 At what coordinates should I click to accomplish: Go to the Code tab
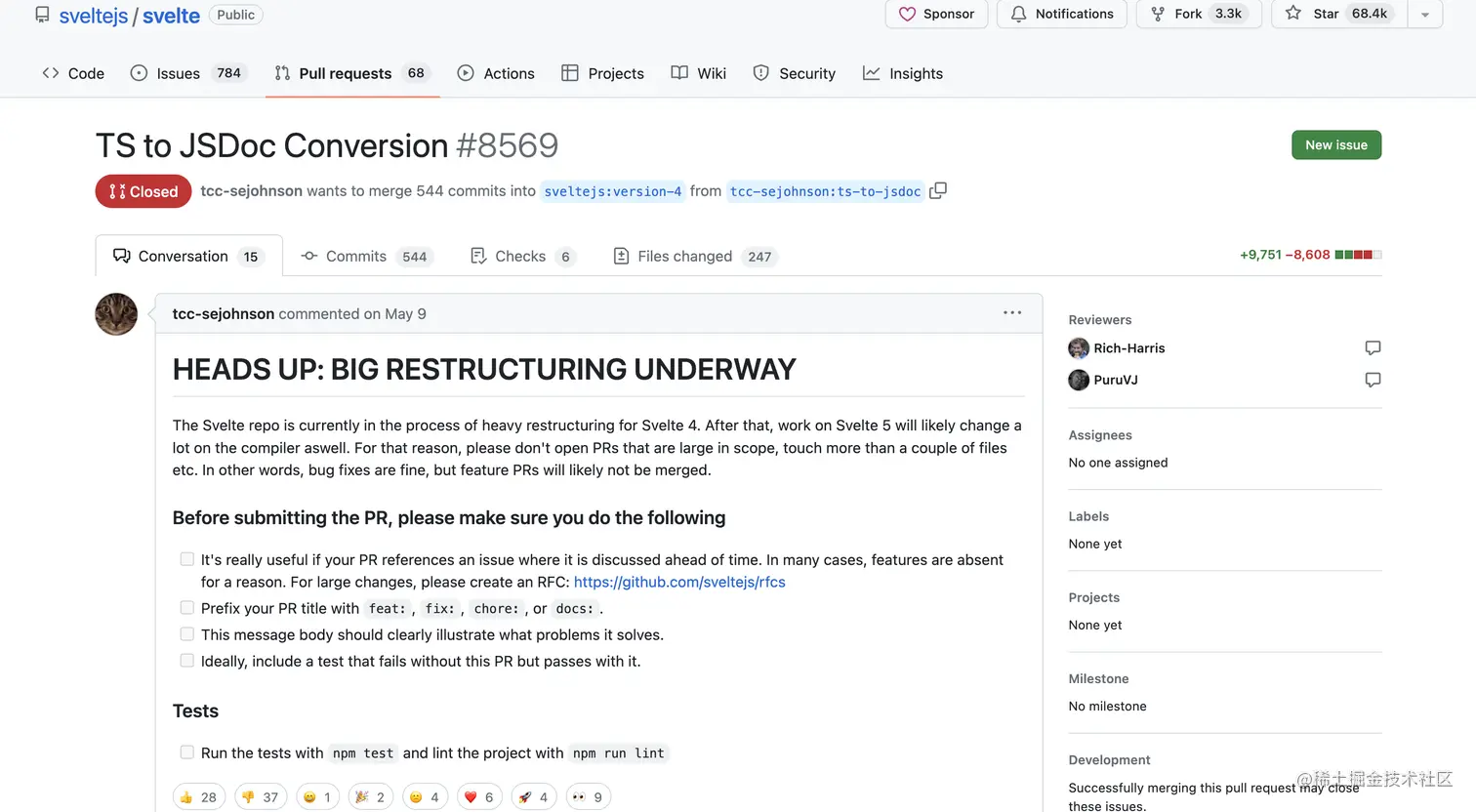click(73, 73)
